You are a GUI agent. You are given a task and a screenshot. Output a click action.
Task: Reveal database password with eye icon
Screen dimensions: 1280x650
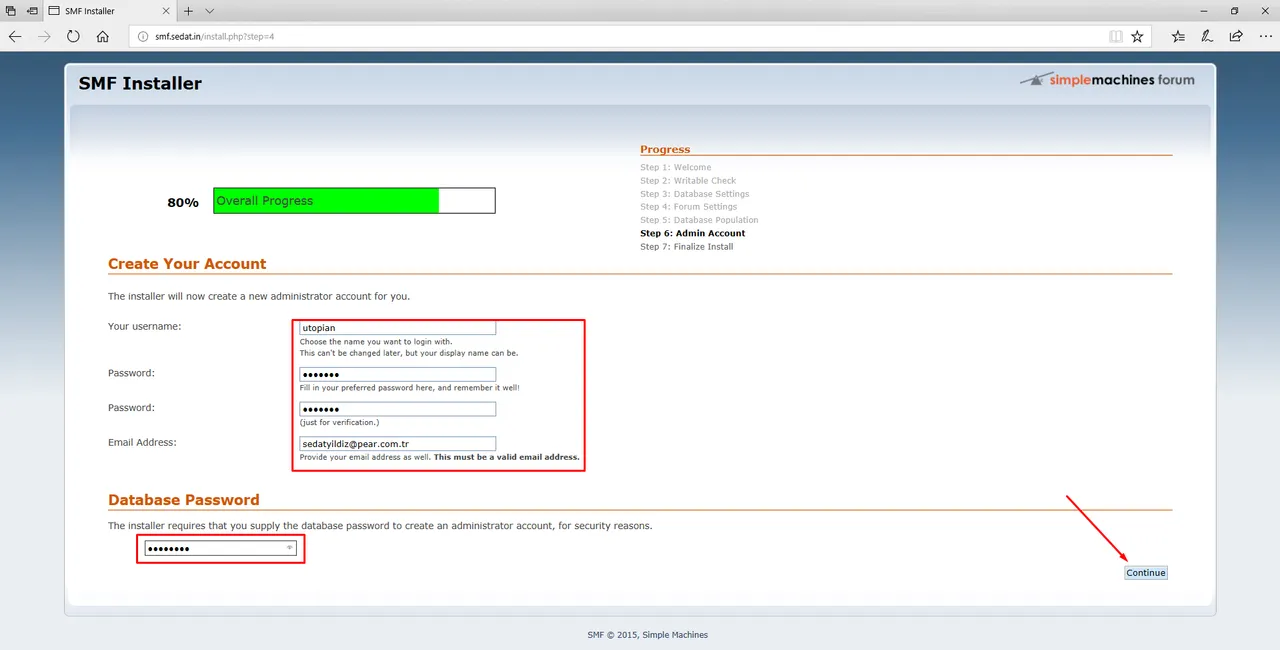(x=289, y=548)
